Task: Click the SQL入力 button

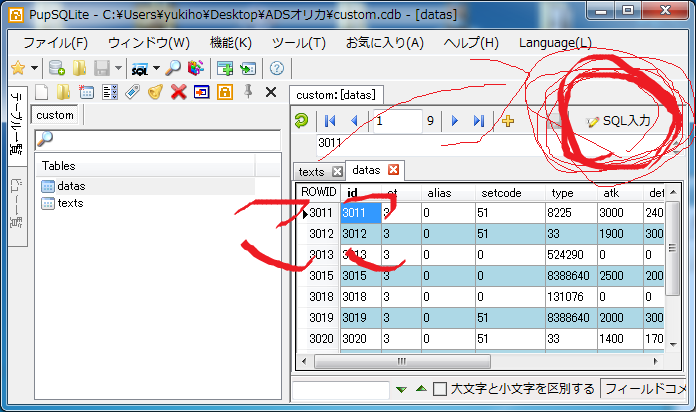Action: pos(619,121)
